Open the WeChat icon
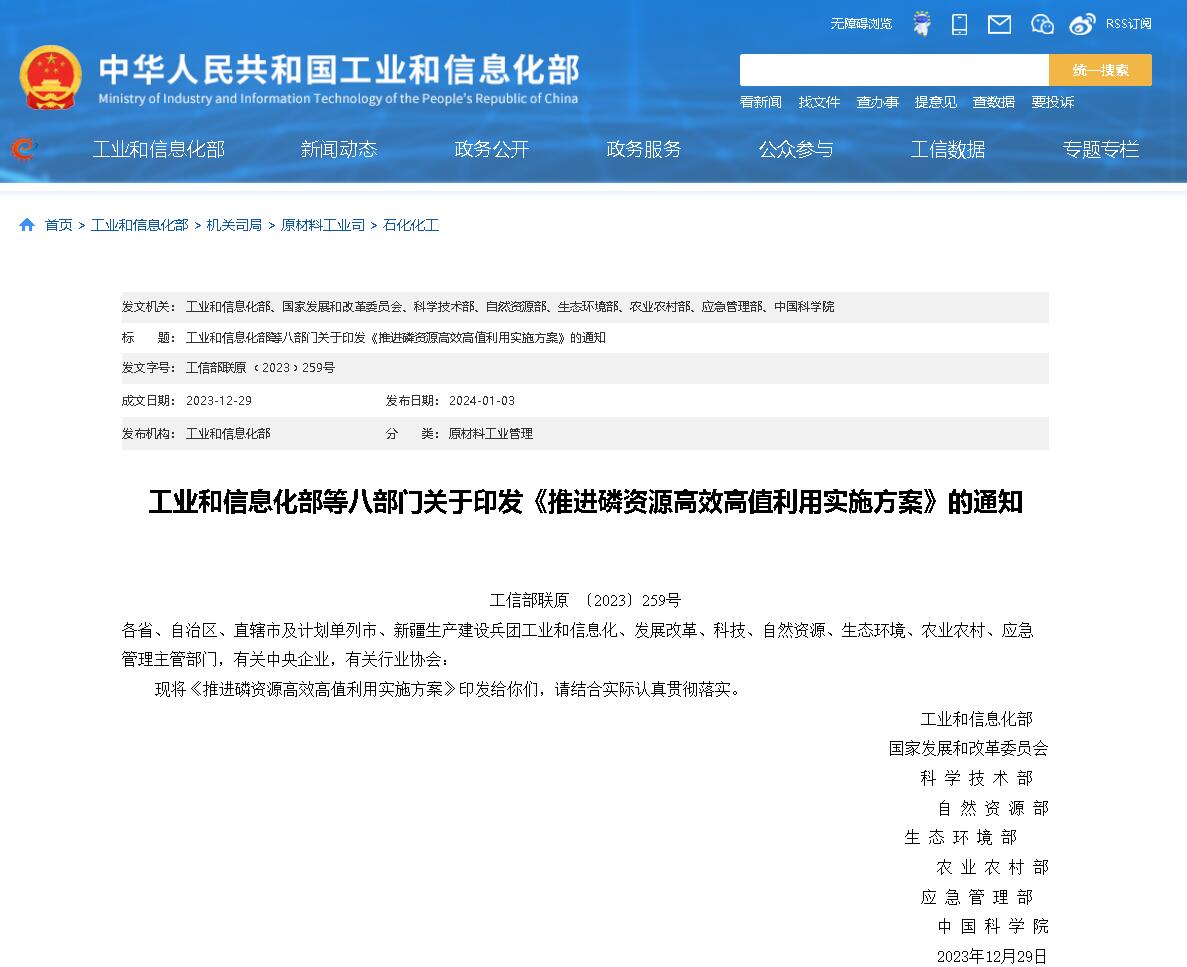The width and height of the screenshot is (1187, 967). coord(1042,24)
